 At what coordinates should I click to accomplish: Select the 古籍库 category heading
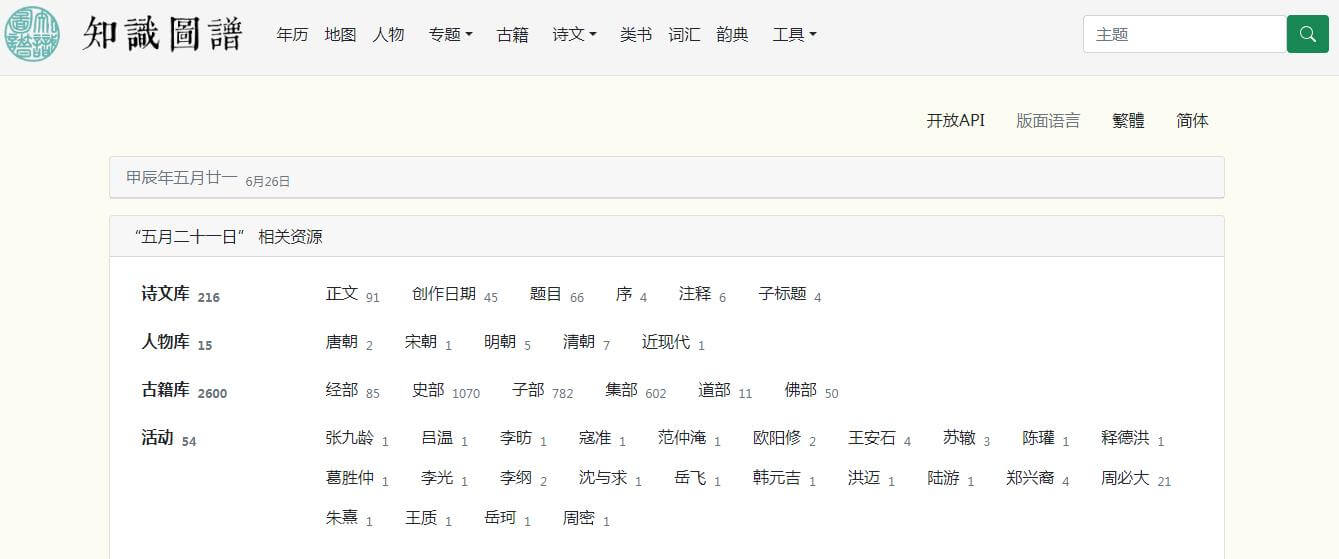pos(165,390)
